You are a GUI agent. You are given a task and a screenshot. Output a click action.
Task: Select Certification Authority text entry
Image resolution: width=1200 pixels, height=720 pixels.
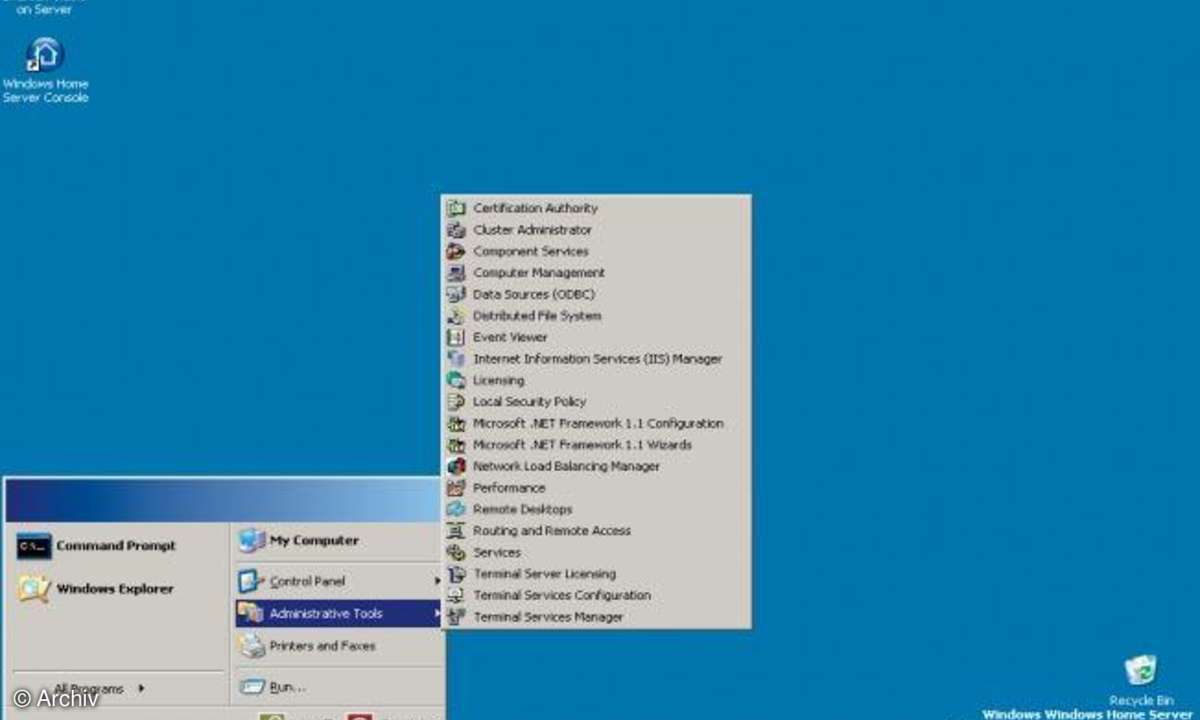pyautogui.click(x=535, y=208)
